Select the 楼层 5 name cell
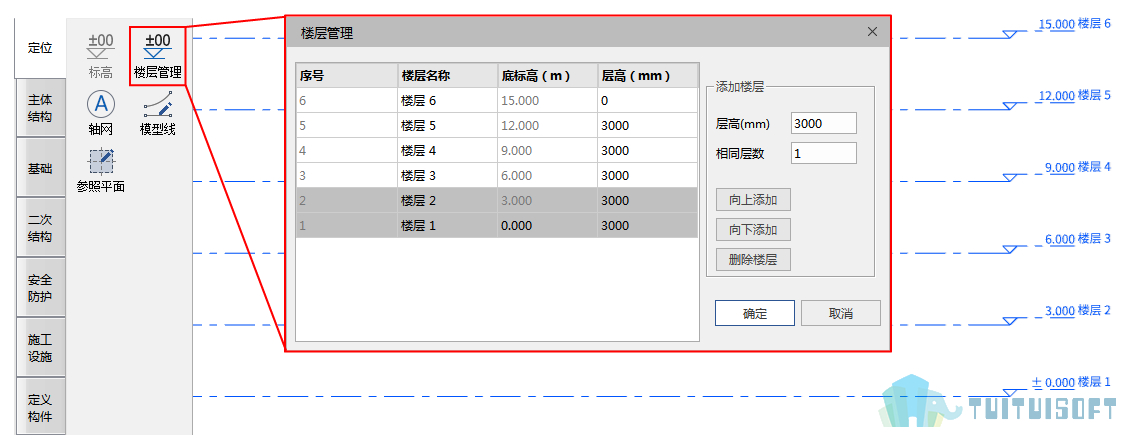Screen dimensions: 1123x445 click(x=448, y=126)
